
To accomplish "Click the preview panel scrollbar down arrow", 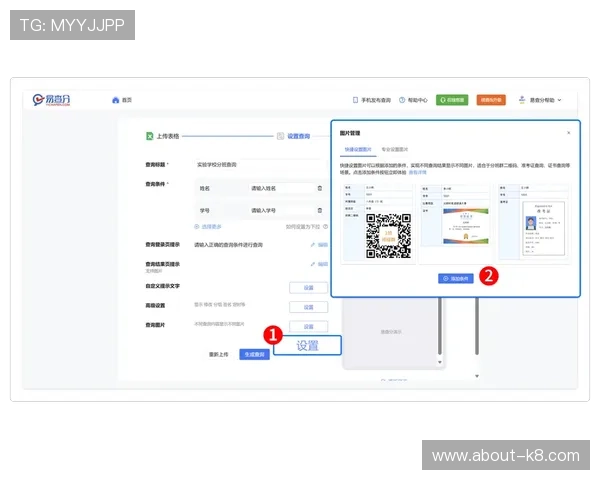I will (440, 362).
